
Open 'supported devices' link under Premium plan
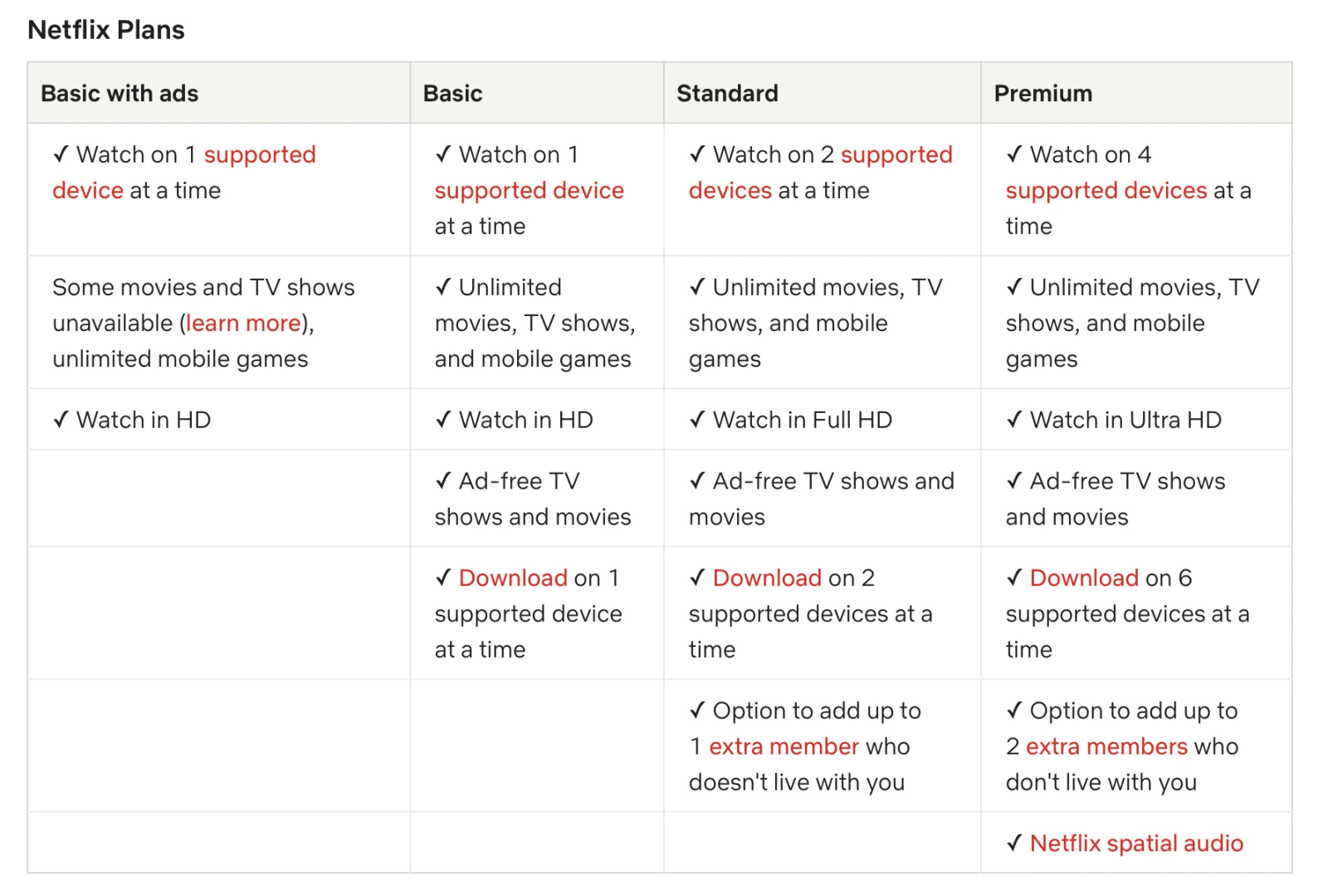click(x=1106, y=191)
